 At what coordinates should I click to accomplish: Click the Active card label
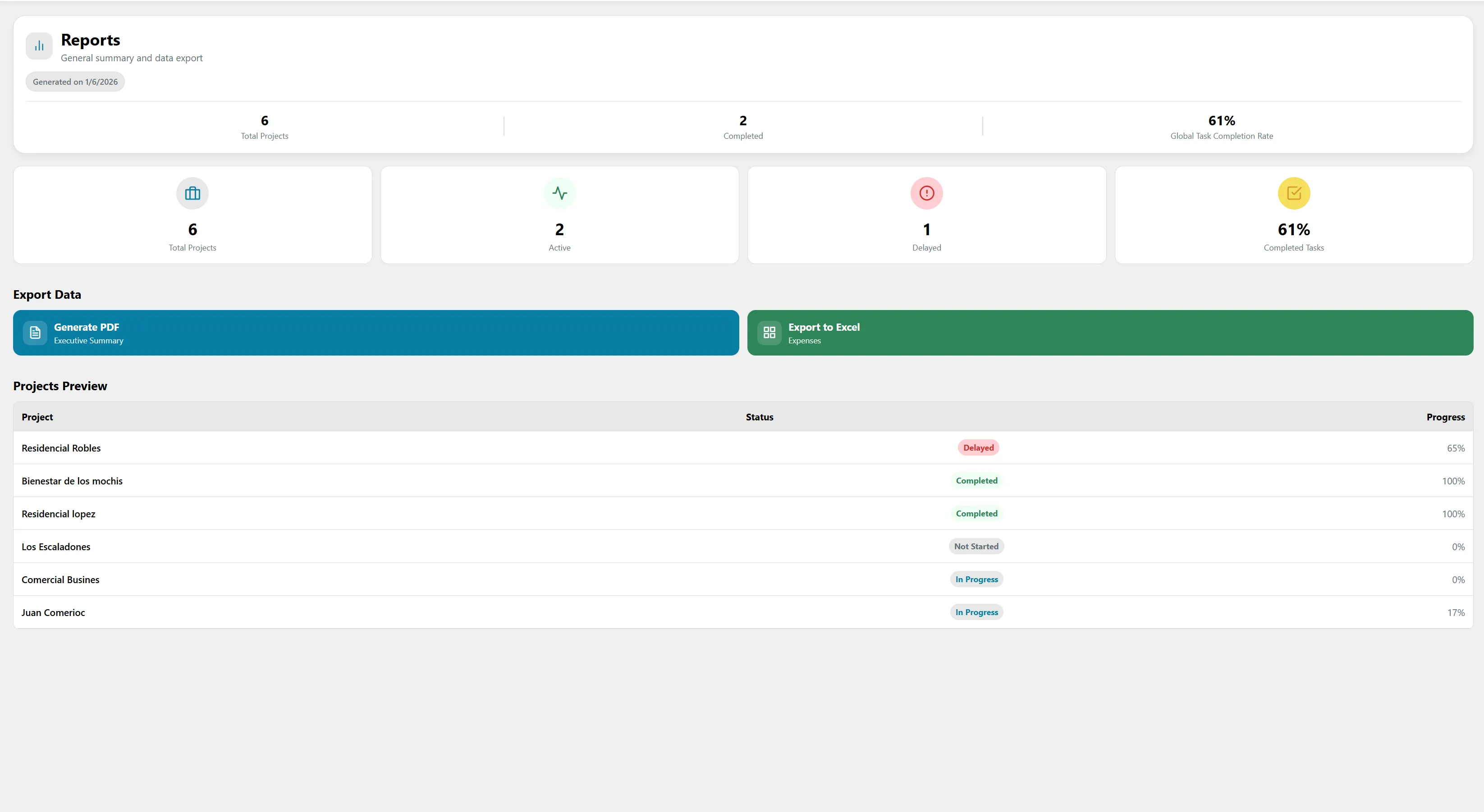(559, 248)
